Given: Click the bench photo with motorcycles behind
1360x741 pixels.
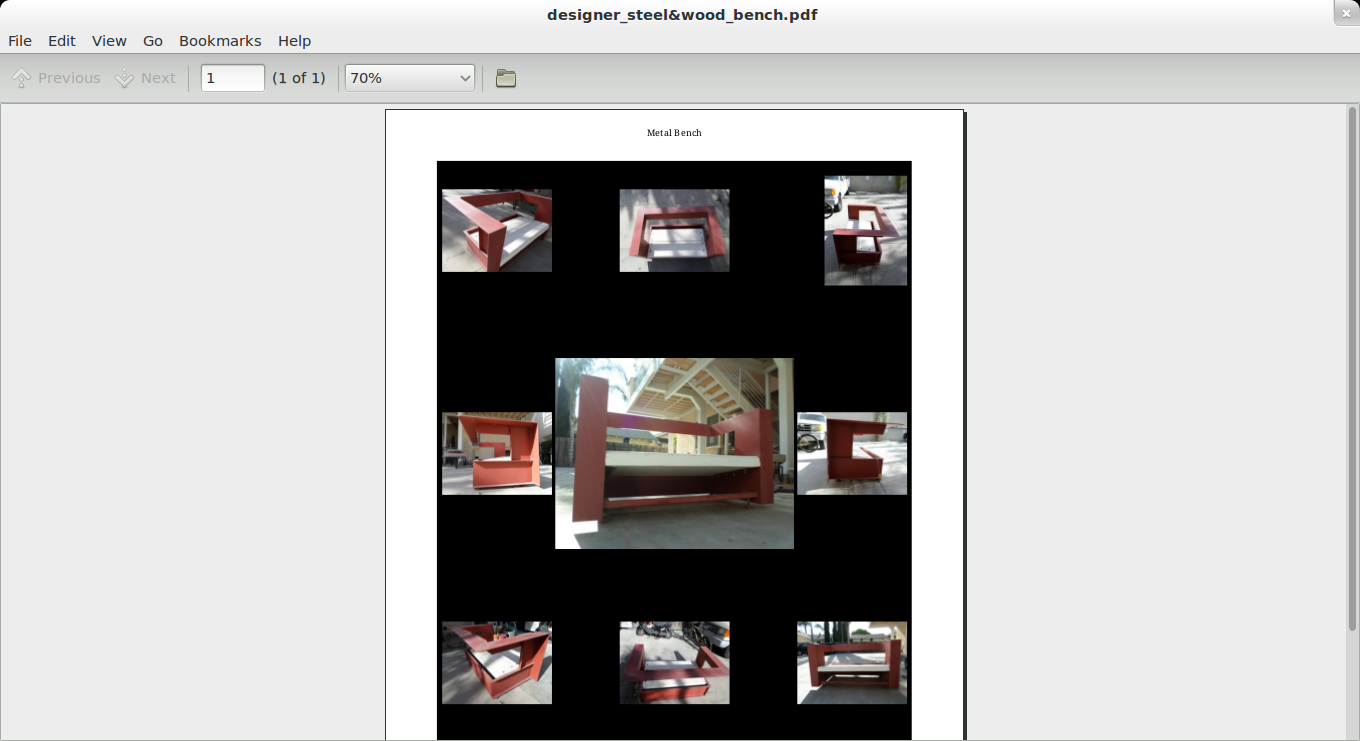Looking at the screenshot, I should (x=674, y=663).
